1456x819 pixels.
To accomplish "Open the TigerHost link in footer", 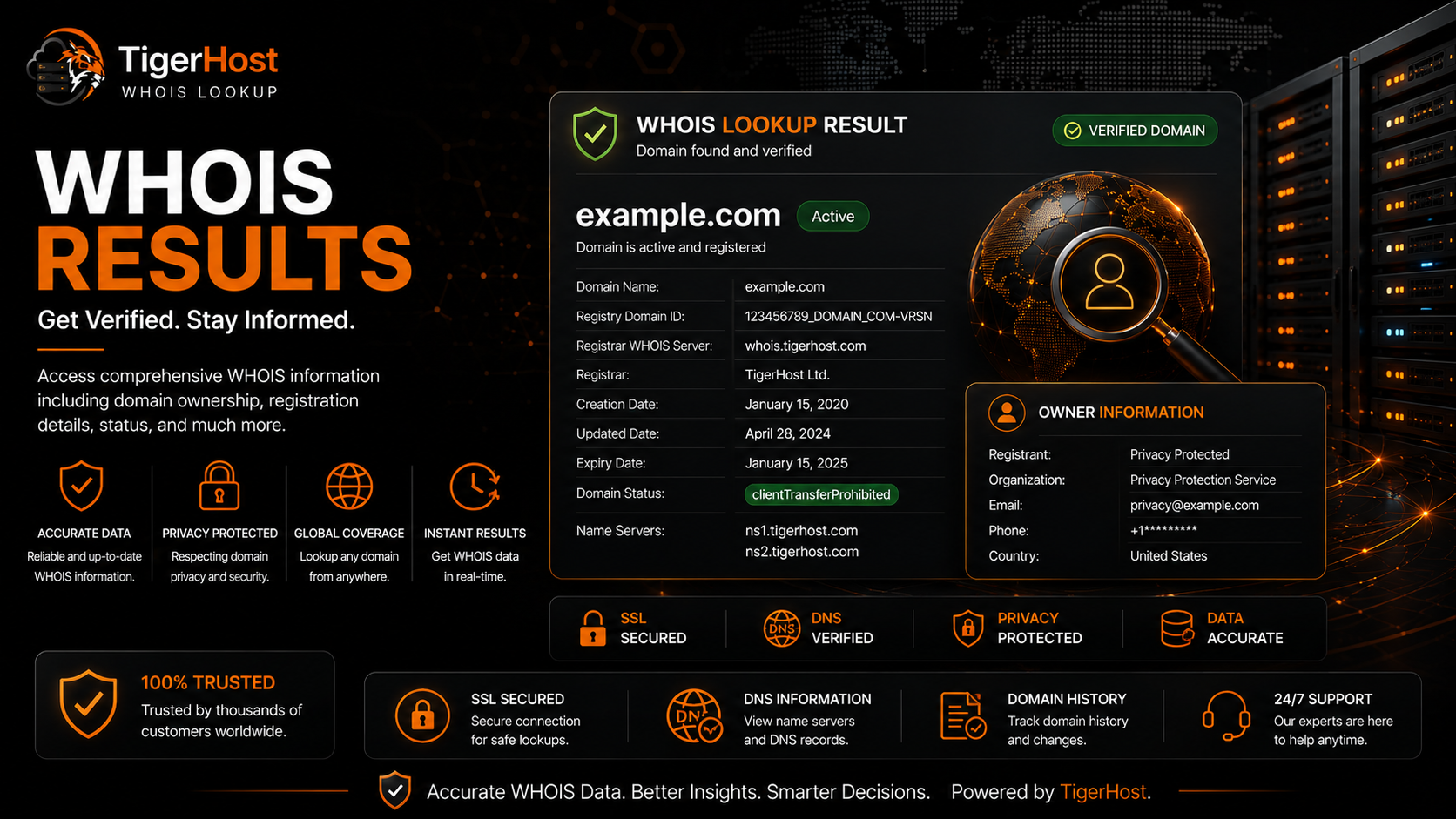I will click(1102, 792).
